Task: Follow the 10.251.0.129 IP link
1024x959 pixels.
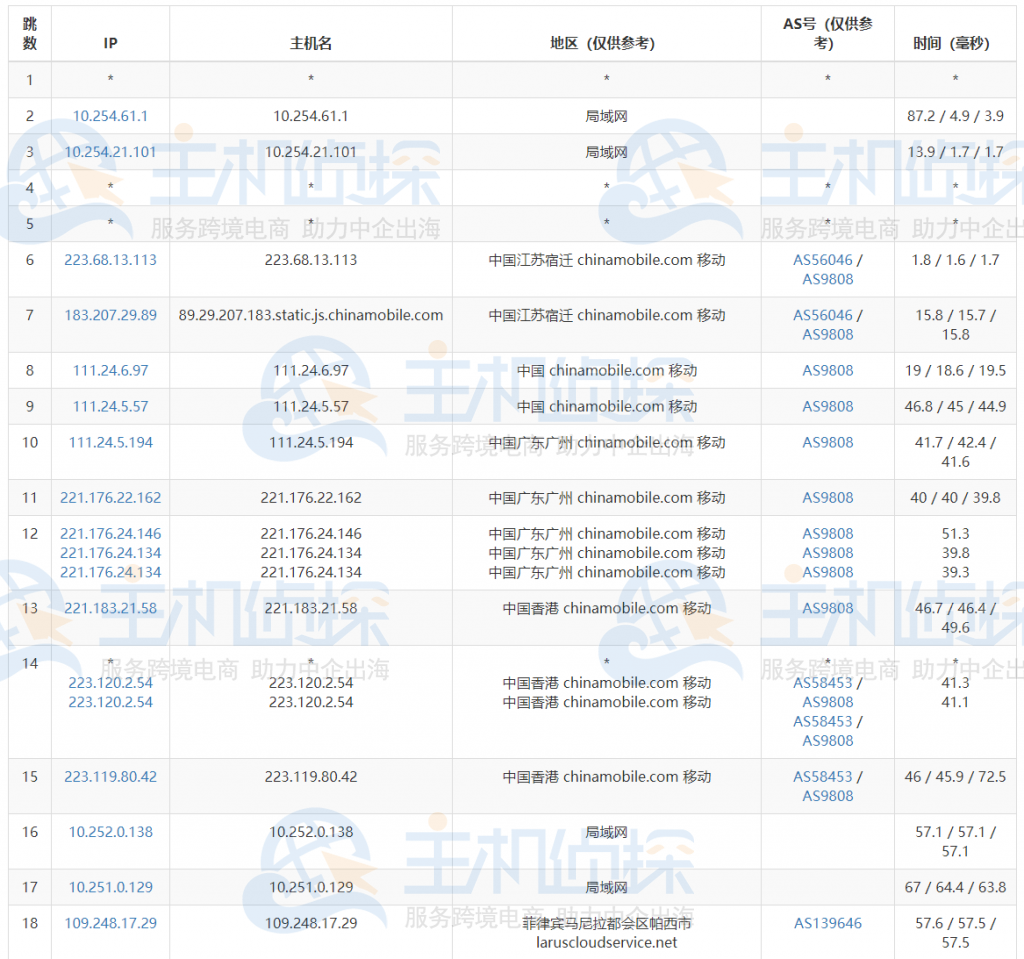Action: pos(110,888)
